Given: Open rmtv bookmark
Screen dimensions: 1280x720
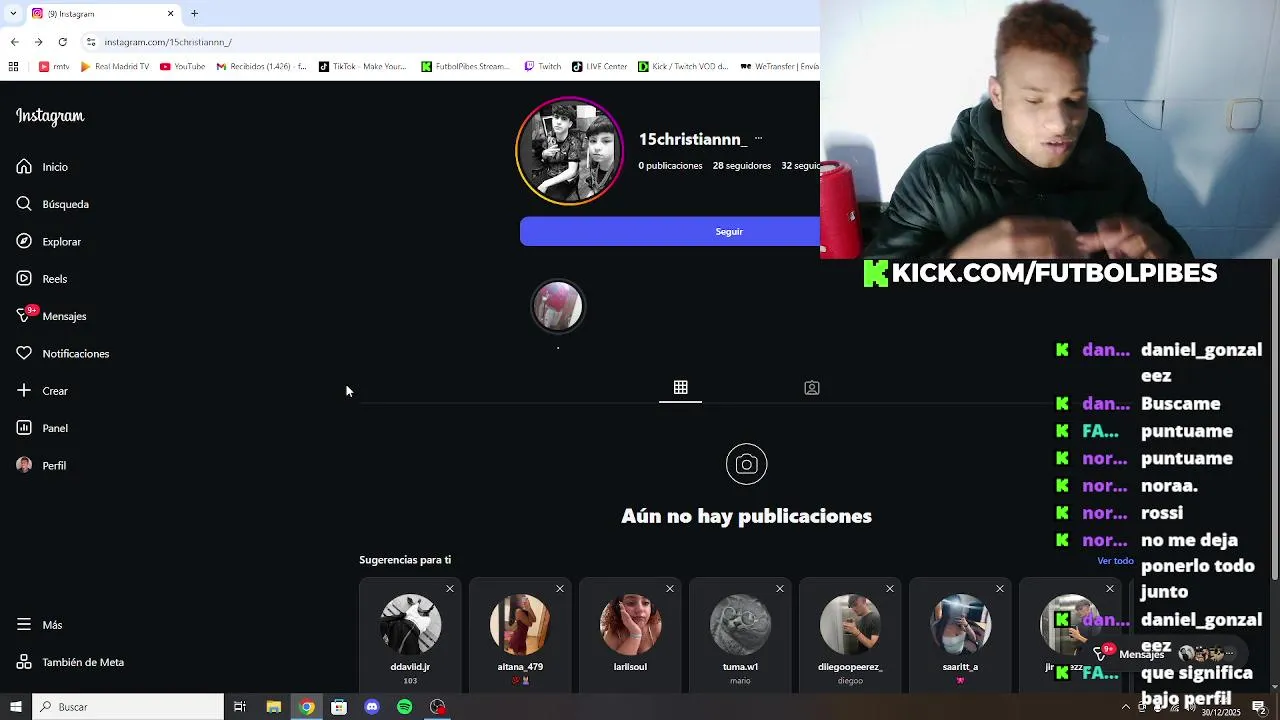Looking at the screenshot, I should 54,67.
